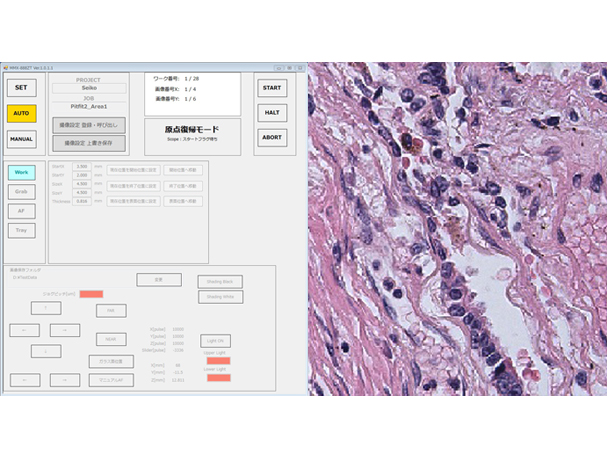Open the Grab tab
Screen dimensions: 607x457
[22, 192]
